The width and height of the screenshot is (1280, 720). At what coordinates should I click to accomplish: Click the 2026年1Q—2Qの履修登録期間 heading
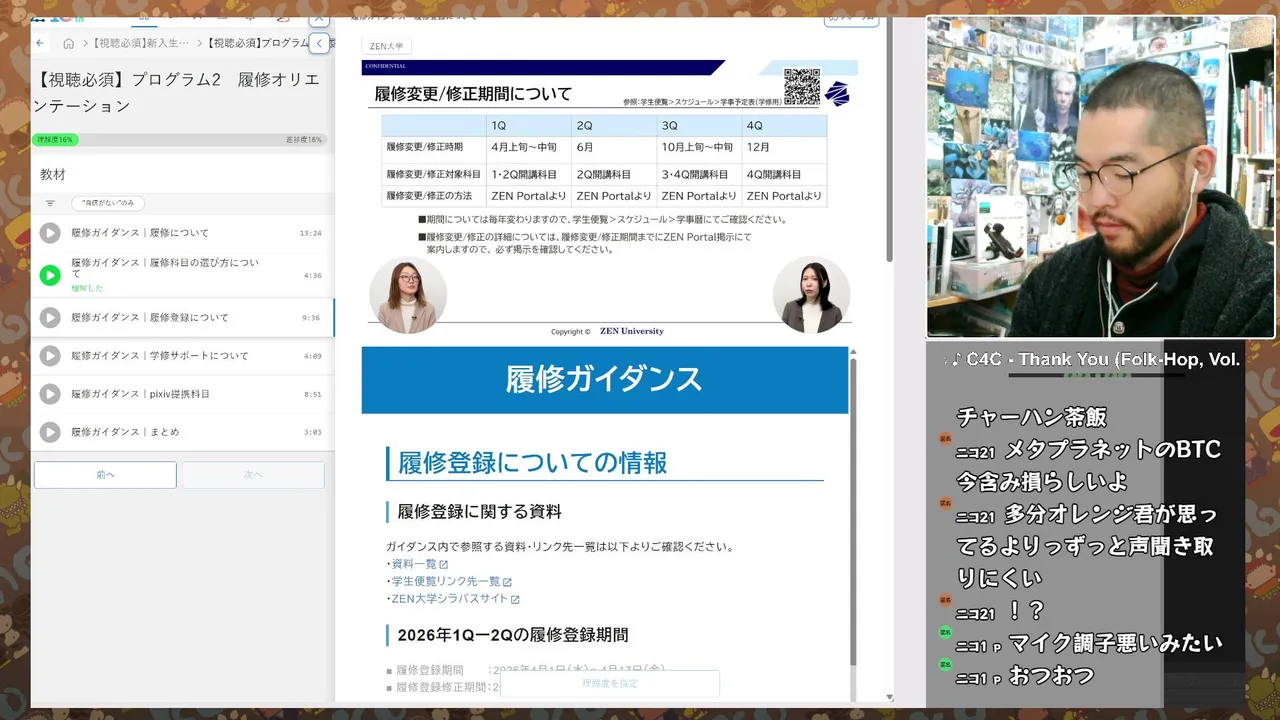coord(513,635)
